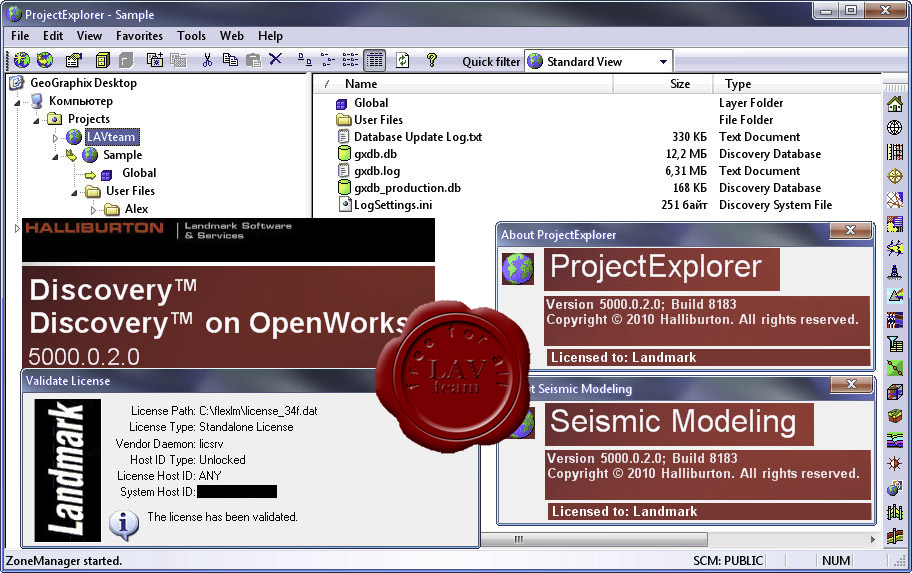
Task: Click the horizontal scrollbar thumb below file list
Action: pos(593,539)
